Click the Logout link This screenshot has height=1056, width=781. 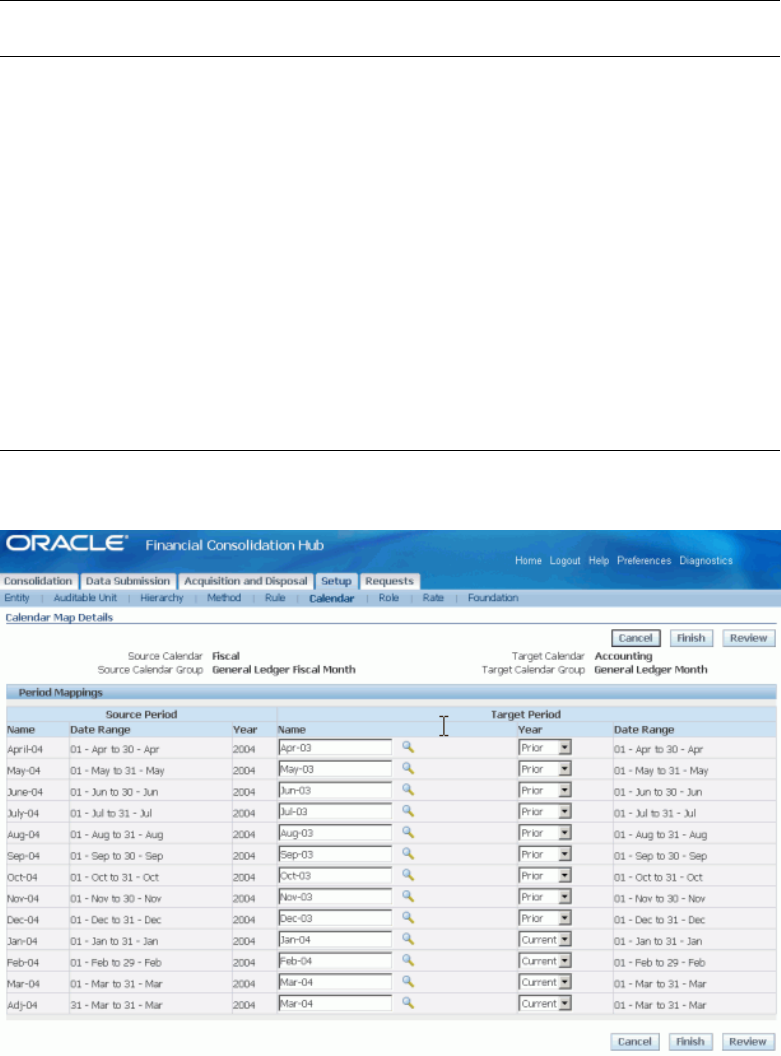(x=565, y=560)
